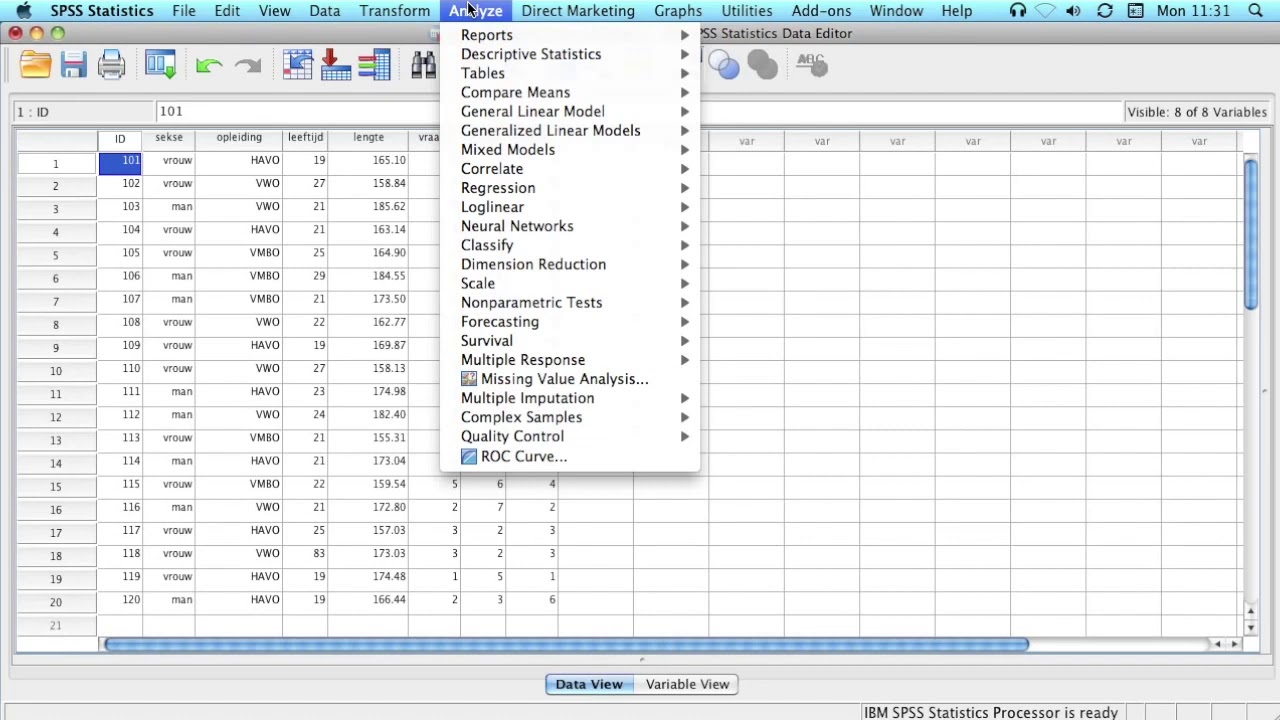The width and height of the screenshot is (1280, 720).
Task: Expand the Regression submenu arrow
Action: coord(685,188)
